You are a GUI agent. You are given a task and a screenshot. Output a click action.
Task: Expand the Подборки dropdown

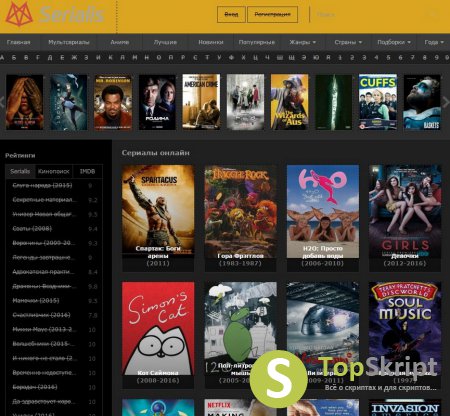pos(394,42)
